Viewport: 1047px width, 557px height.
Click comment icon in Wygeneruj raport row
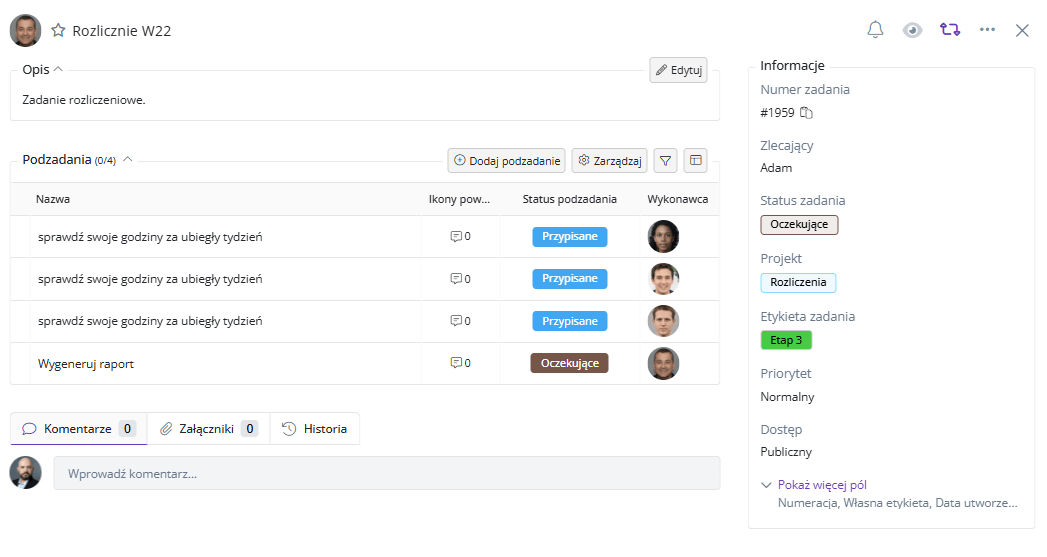[456, 363]
